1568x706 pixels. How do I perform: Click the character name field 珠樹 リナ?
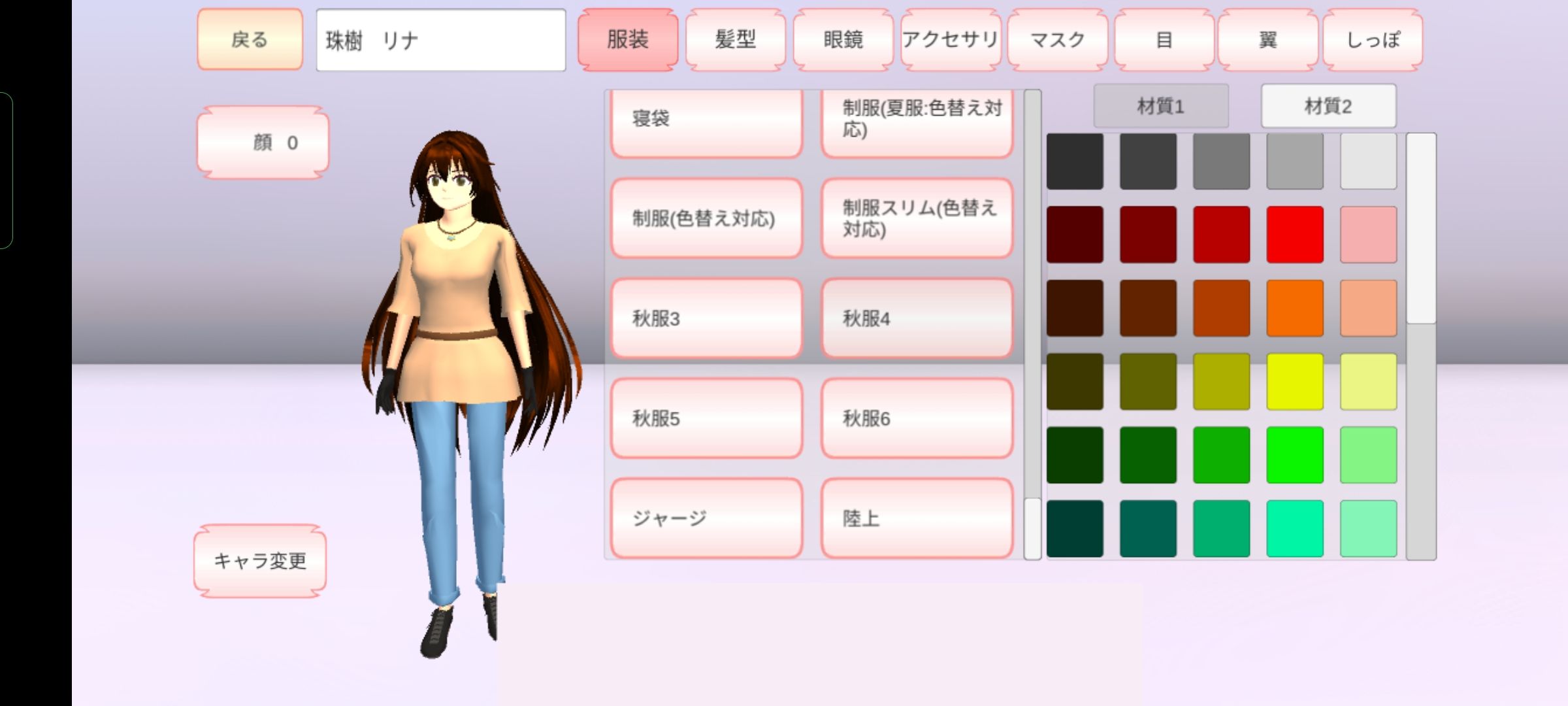point(440,40)
